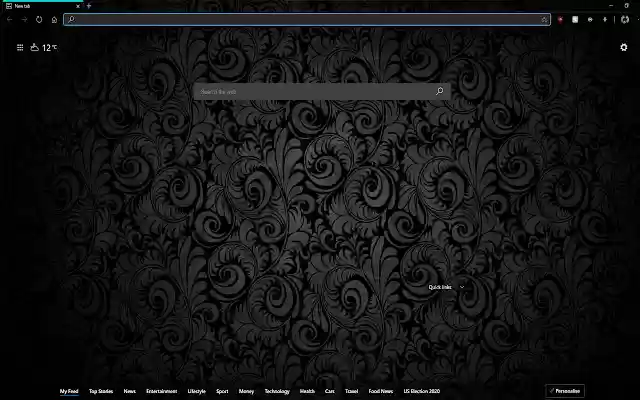Viewport: 640px width, 400px height.
Task: Switch to the Health tab
Action: point(307,391)
